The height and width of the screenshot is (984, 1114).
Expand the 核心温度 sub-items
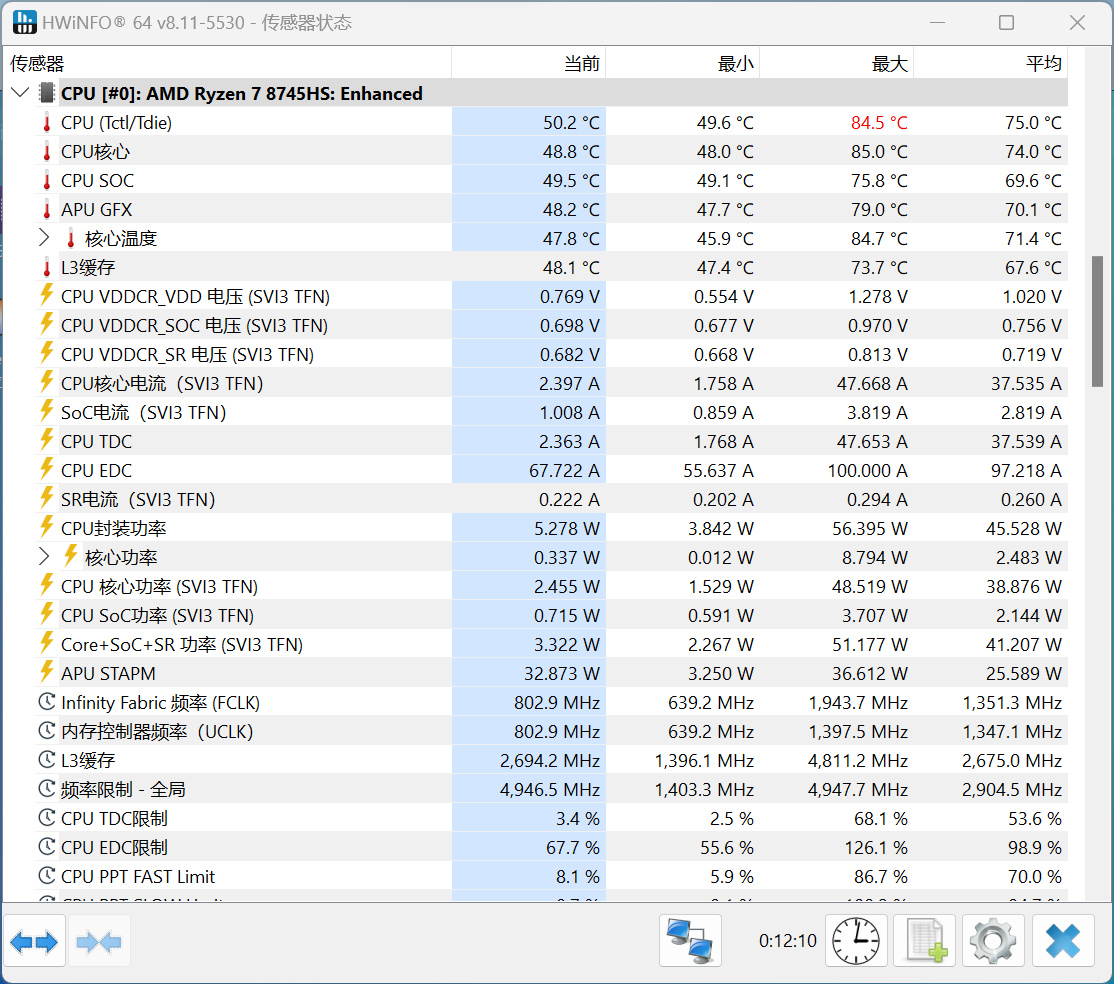point(44,238)
